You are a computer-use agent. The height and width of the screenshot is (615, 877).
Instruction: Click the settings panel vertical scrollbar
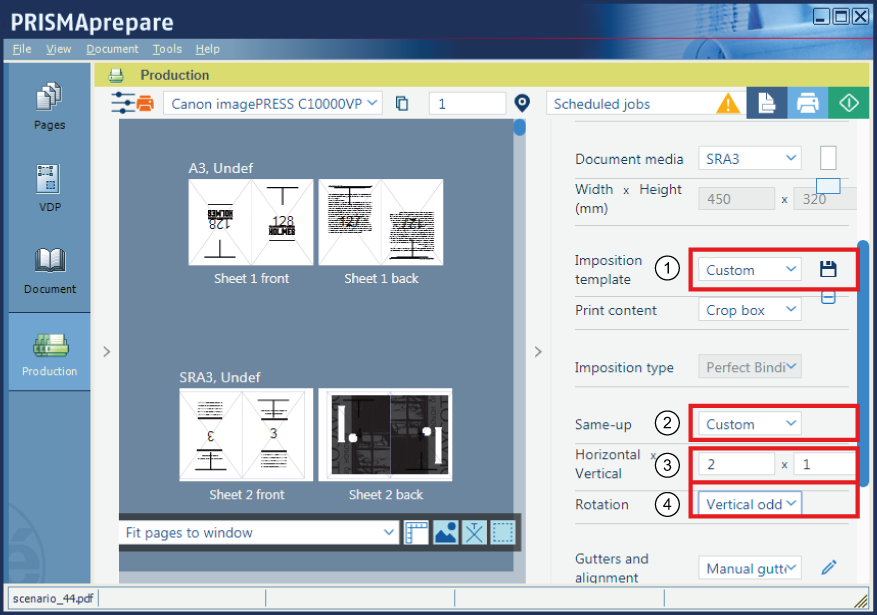click(x=863, y=320)
